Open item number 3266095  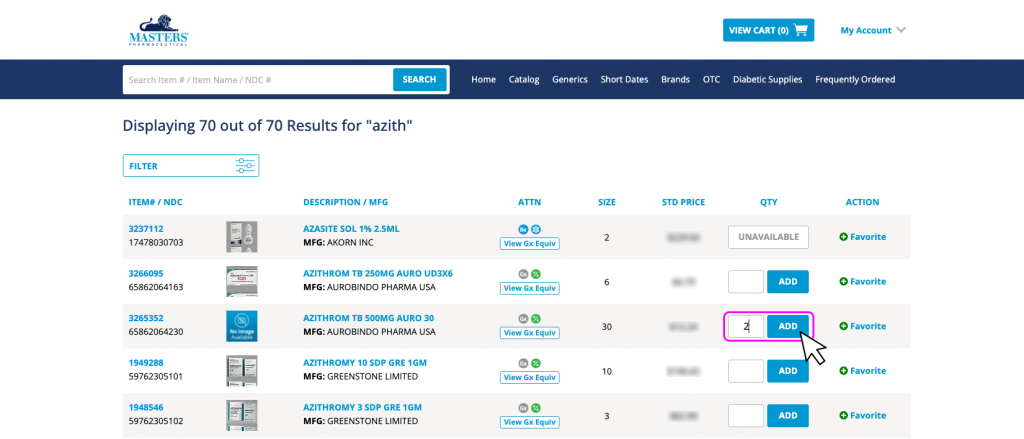click(x=146, y=274)
